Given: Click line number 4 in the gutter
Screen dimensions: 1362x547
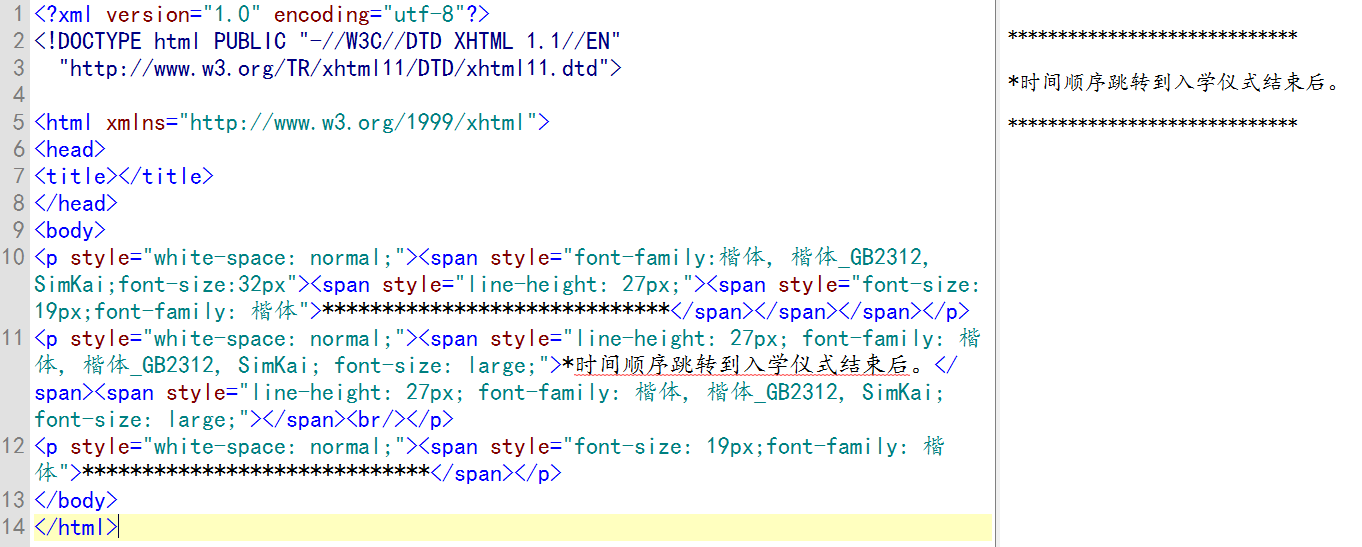Looking at the screenshot, I should tap(18, 96).
